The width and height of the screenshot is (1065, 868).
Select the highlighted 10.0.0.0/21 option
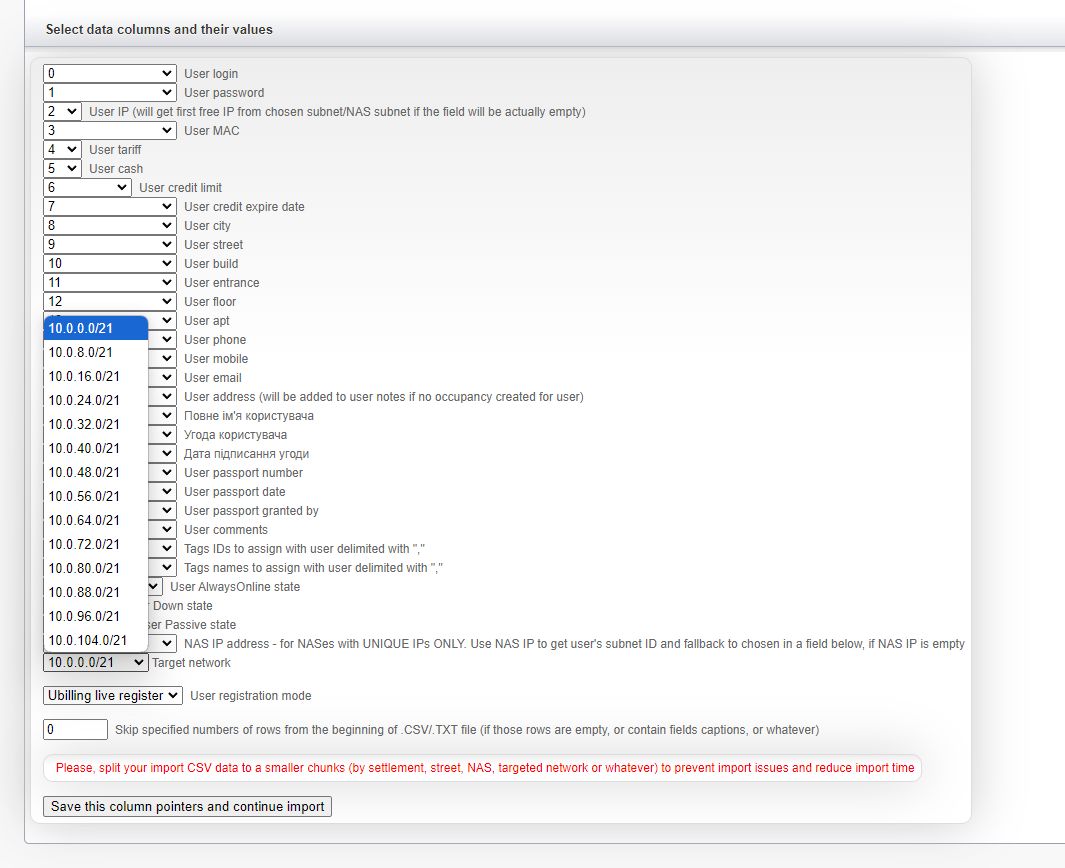click(x=95, y=328)
